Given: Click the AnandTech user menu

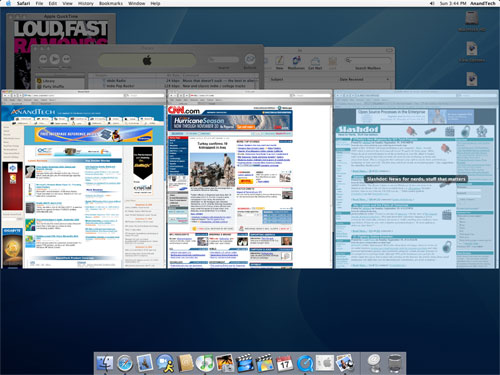Looking at the screenshot, I should (483, 3).
